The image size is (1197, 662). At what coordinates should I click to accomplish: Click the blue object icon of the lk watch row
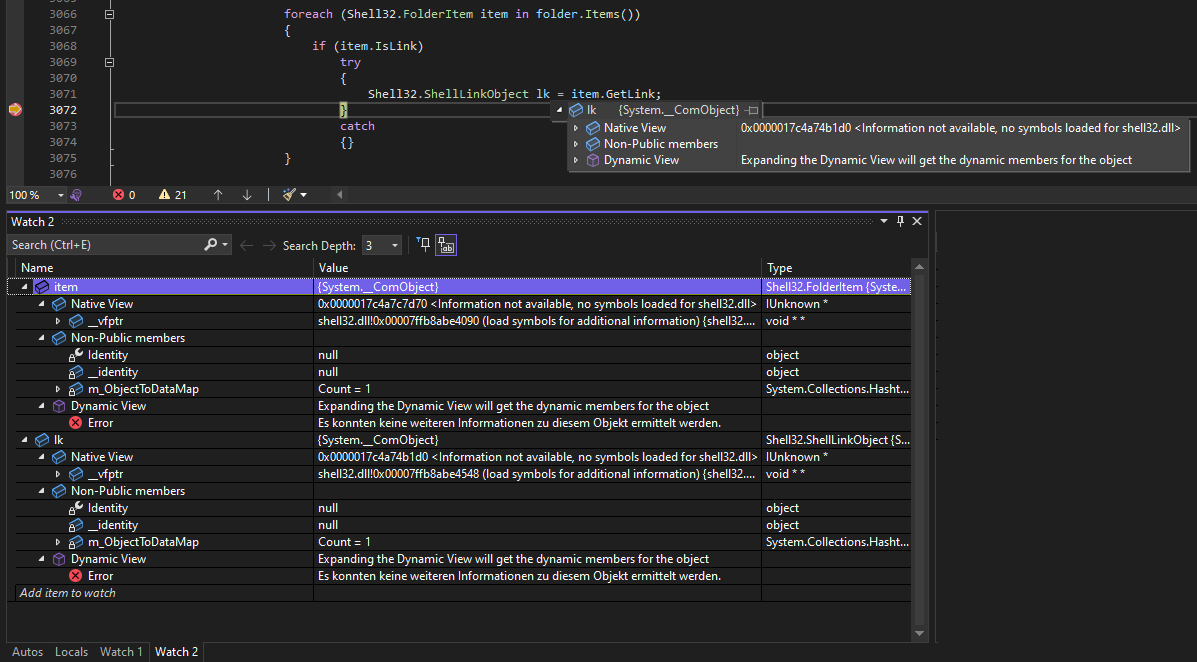[42, 440]
